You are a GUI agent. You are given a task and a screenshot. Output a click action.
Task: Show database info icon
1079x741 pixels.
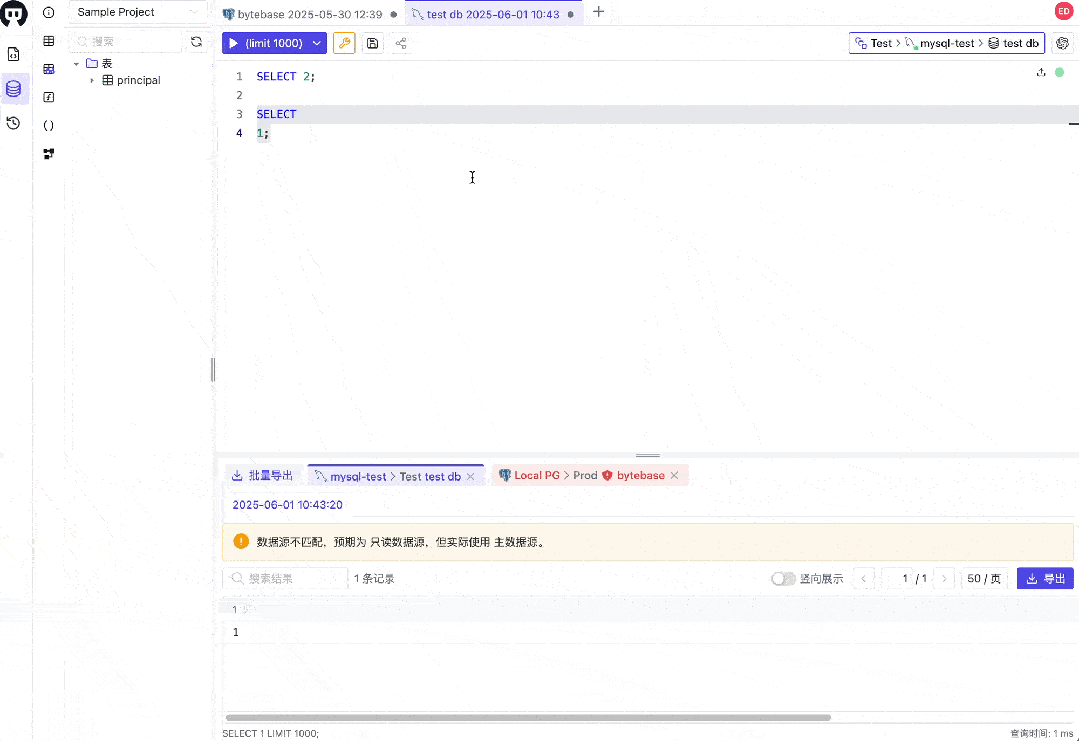coord(48,12)
